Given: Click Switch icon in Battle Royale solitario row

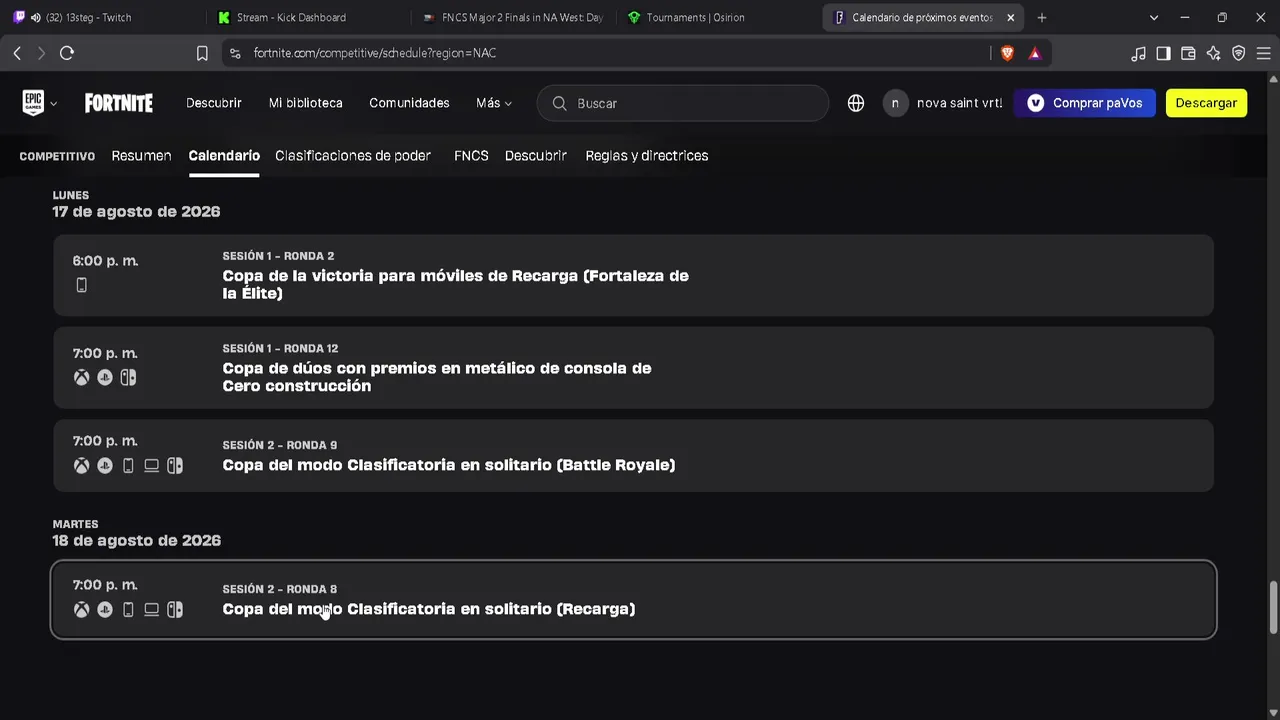Looking at the screenshot, I should (x=175, y=466).
